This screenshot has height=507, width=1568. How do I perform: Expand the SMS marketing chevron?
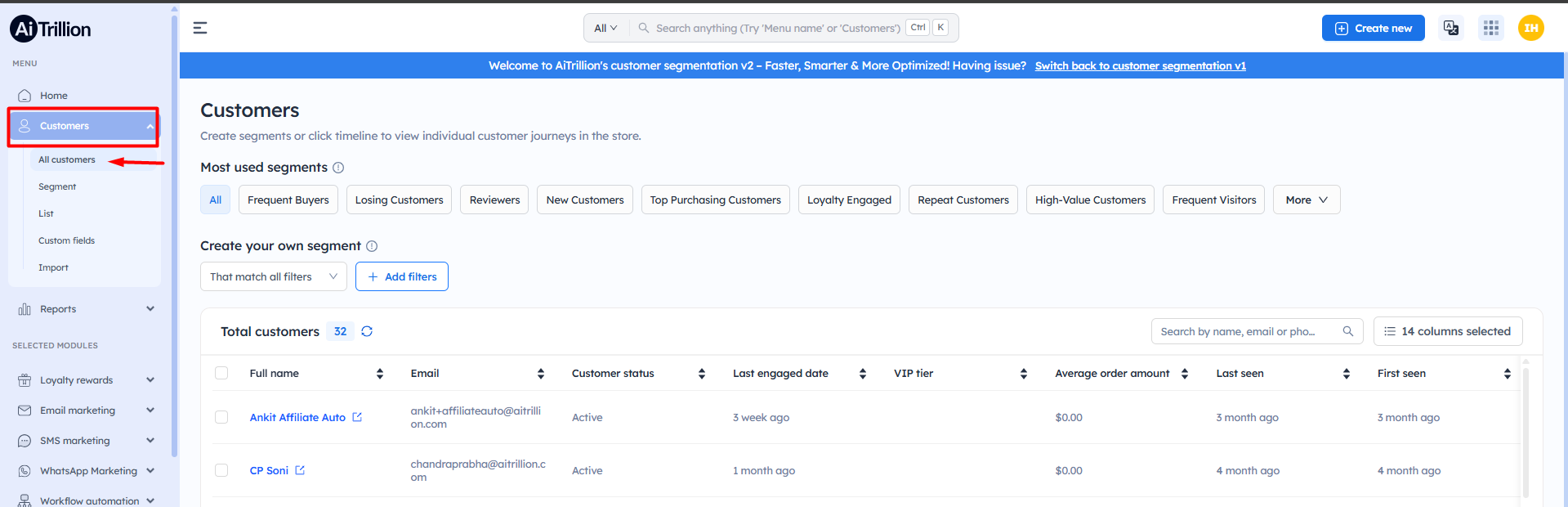point(150,441)
